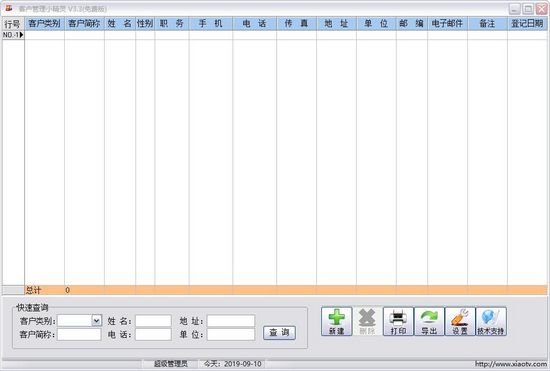Click the 查询 search button
Viewport: 550px width, 371px height.
279,332
